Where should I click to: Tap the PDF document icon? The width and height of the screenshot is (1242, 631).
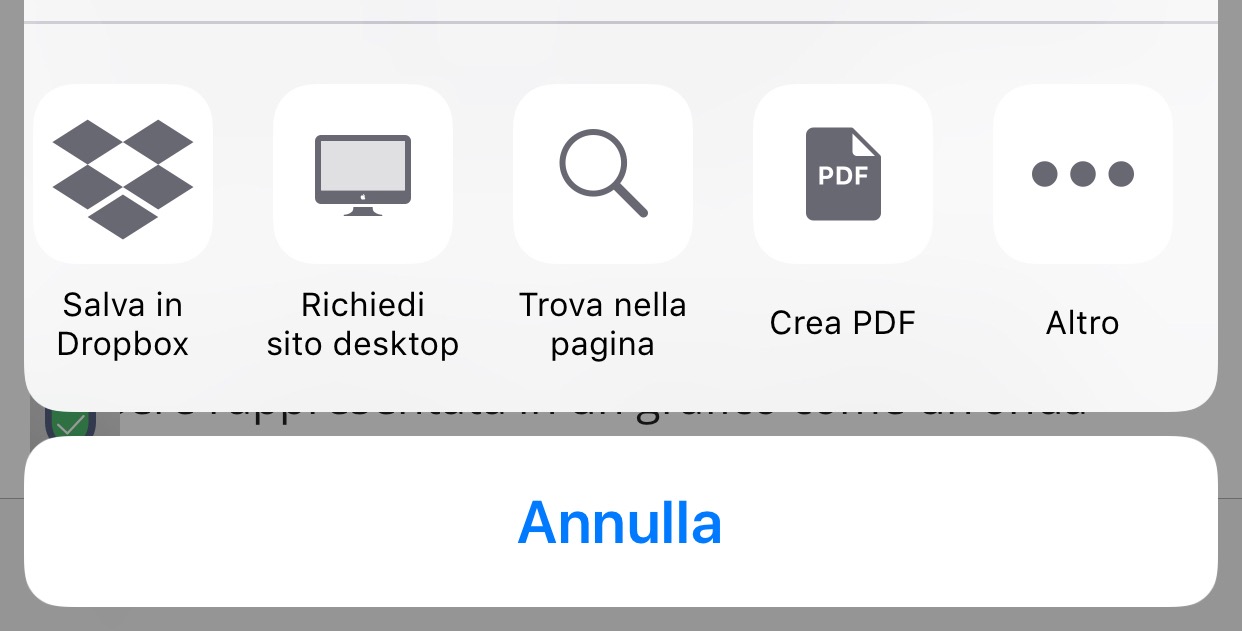[x=843, y=174]
